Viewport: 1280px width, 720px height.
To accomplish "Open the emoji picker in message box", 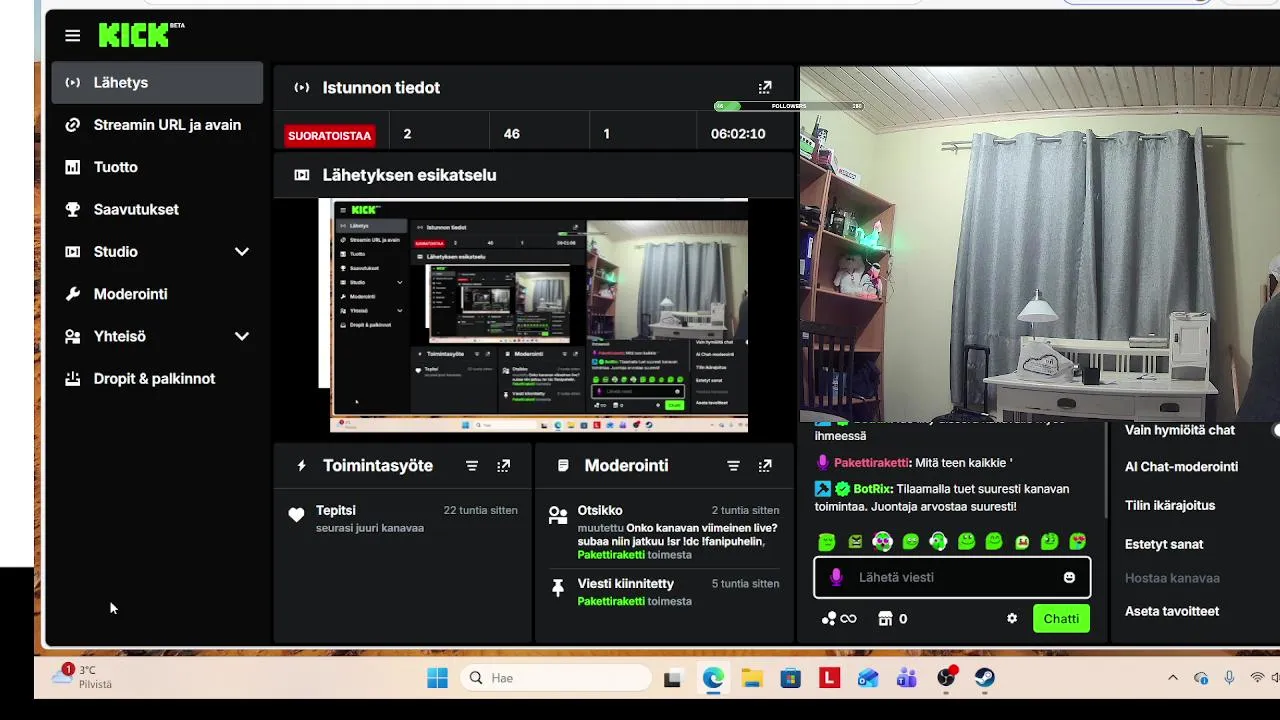I will point(1069,577).
